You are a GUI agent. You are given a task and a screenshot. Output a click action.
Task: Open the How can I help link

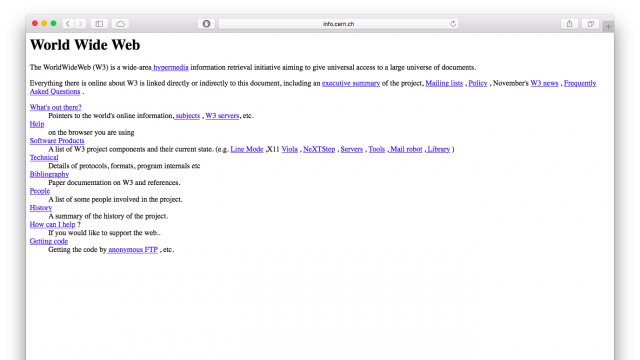pyautogui.click(x=52, y=224)
